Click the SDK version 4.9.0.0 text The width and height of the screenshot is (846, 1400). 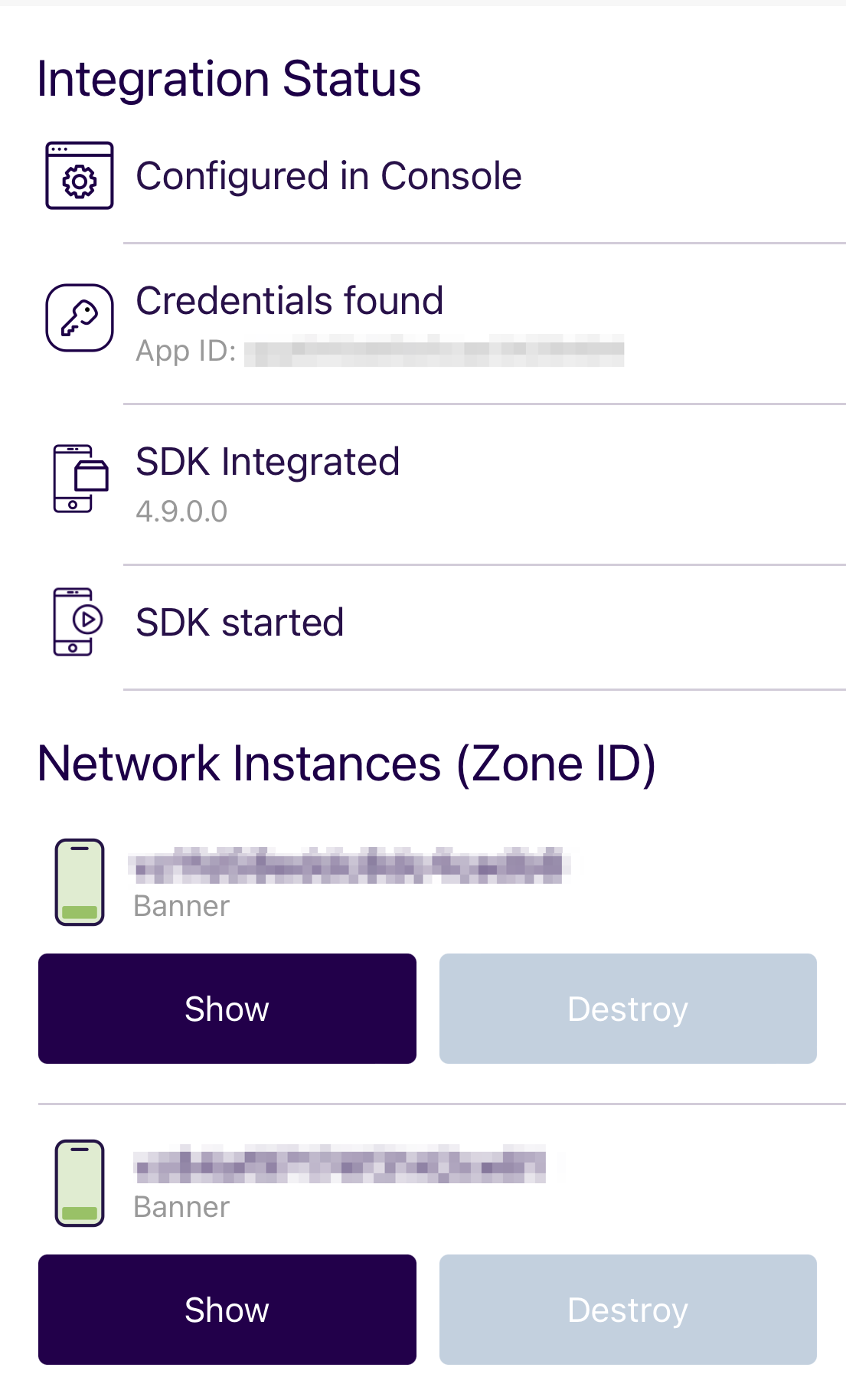[x=181, y=512]
